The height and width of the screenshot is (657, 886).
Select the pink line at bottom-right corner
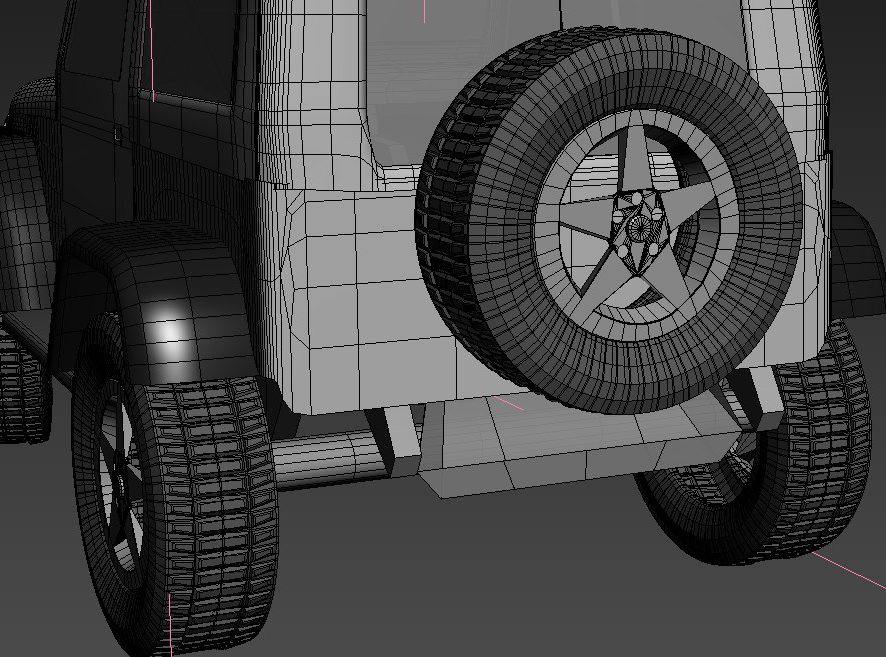[x=848, y=568]
